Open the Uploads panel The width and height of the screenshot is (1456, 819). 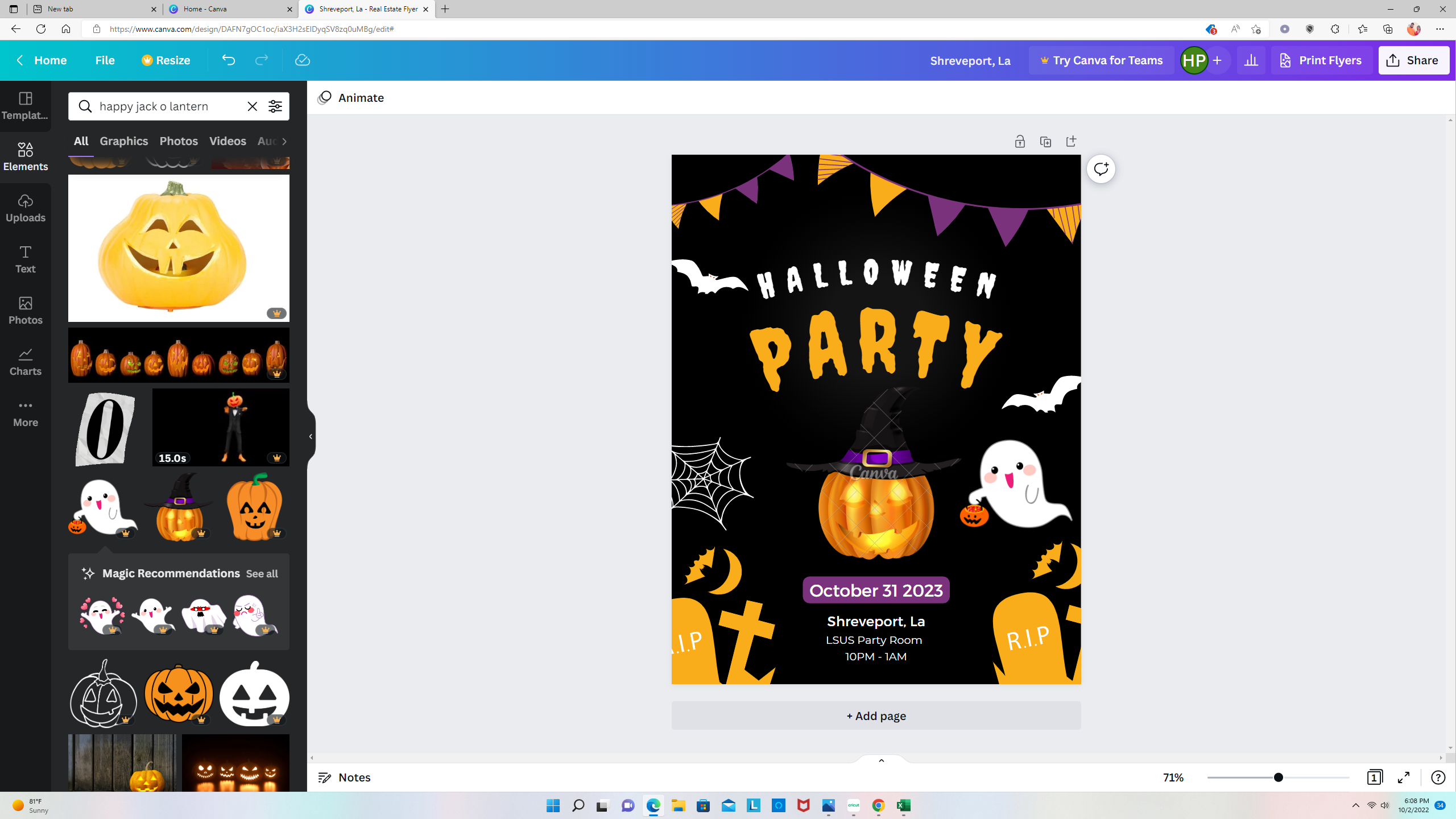(x=25, y=206)
